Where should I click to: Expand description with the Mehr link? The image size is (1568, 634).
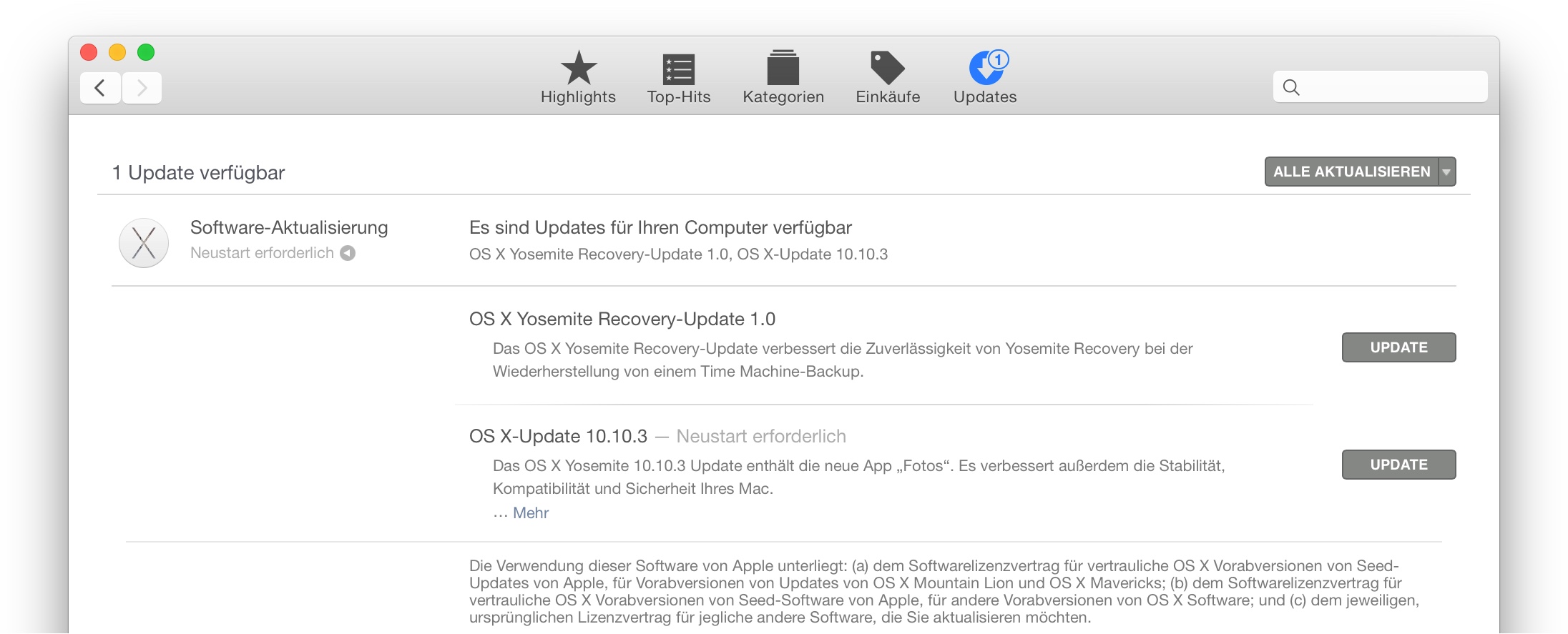point(530,512)
